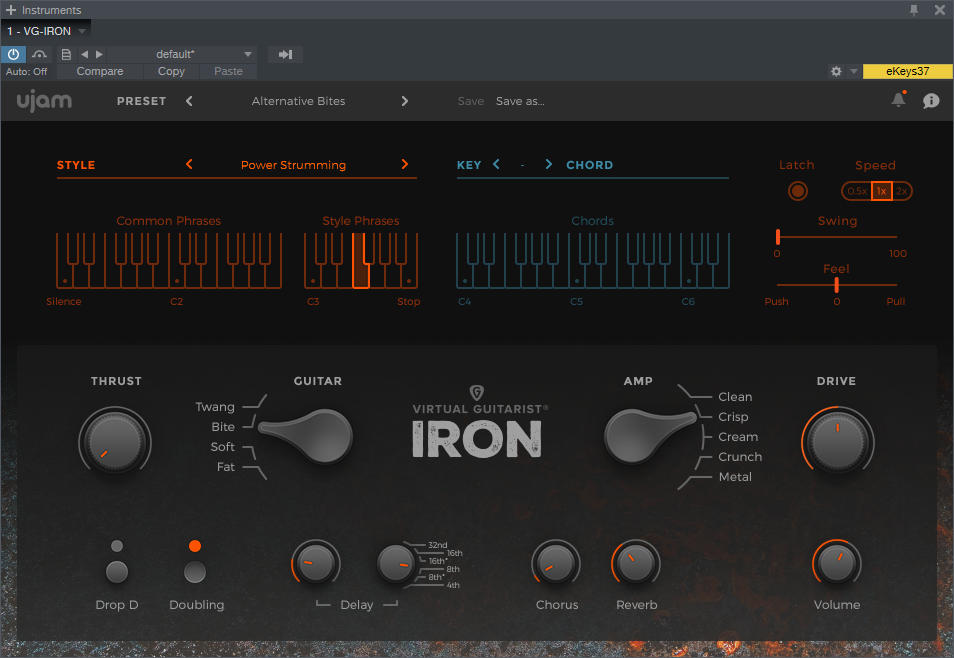This screenshot has width=954, height=658.
Task: Click the Delay amount knob
Action: [x=315, y=564]
